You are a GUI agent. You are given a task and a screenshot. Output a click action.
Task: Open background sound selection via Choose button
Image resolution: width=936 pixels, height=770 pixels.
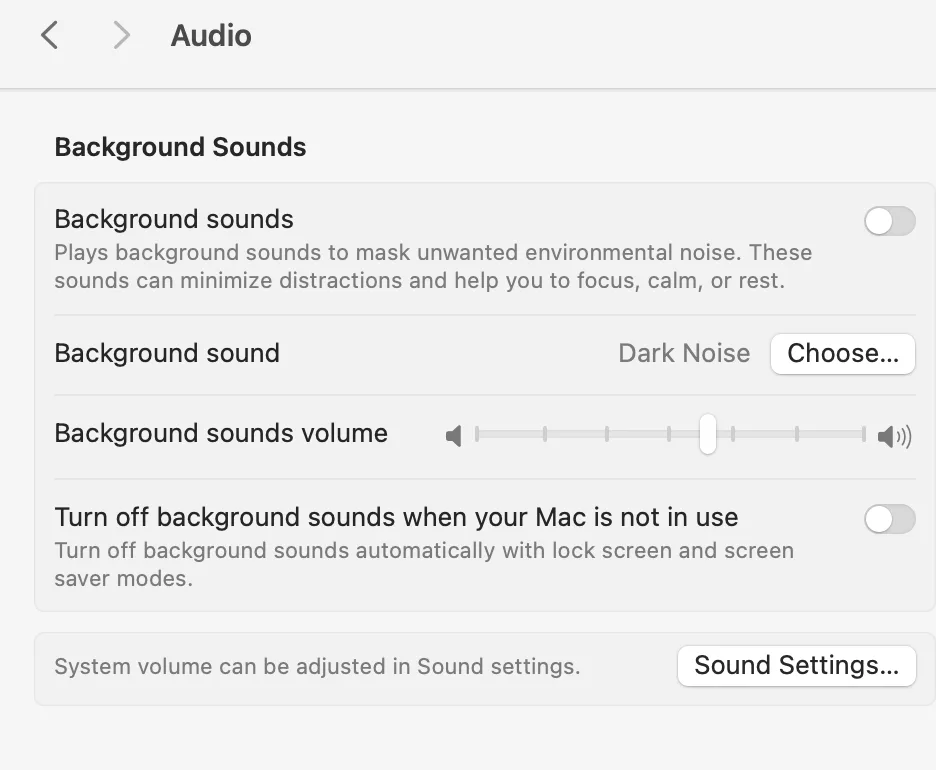(843, 353)
